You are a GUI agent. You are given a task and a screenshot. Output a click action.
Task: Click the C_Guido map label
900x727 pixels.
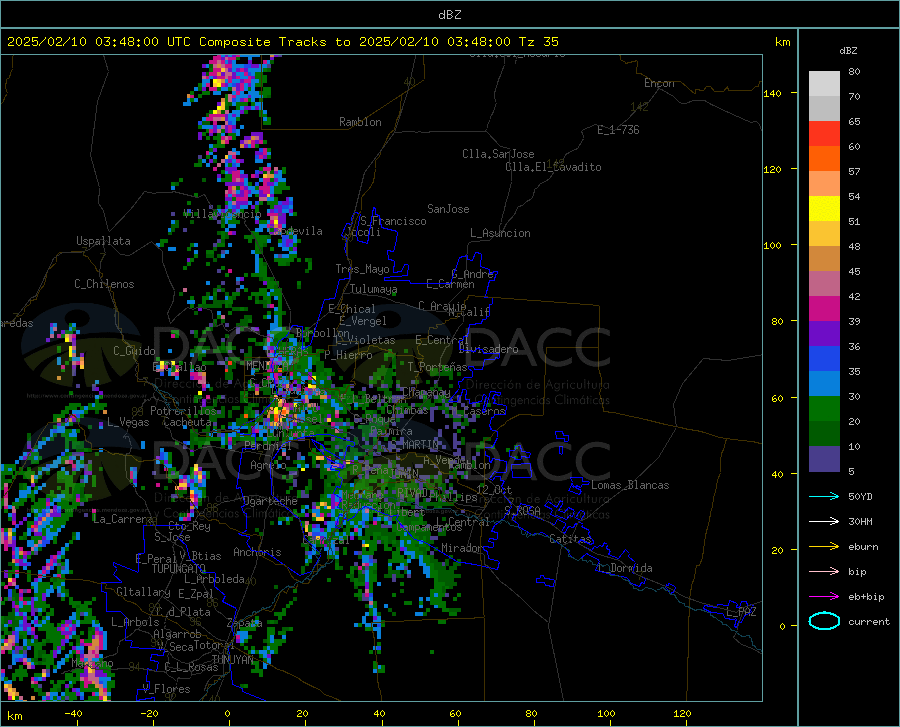click(x=134, y=351)
